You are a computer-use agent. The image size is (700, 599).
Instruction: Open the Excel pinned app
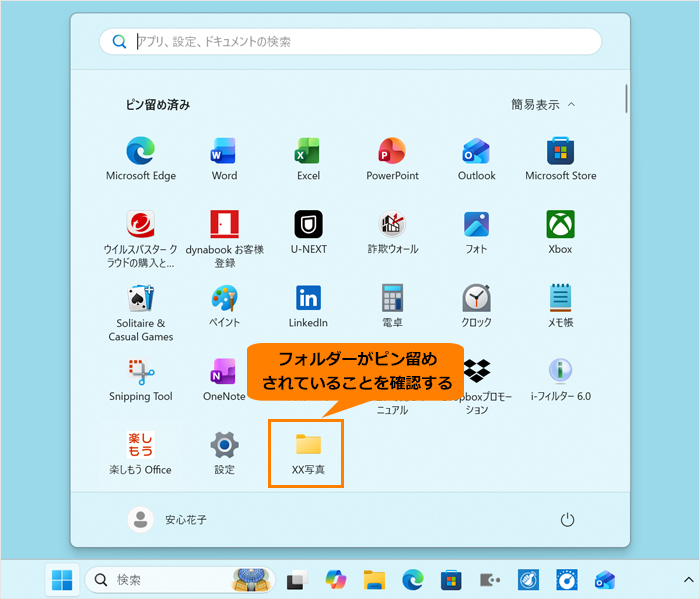click(x=308, y=159)
